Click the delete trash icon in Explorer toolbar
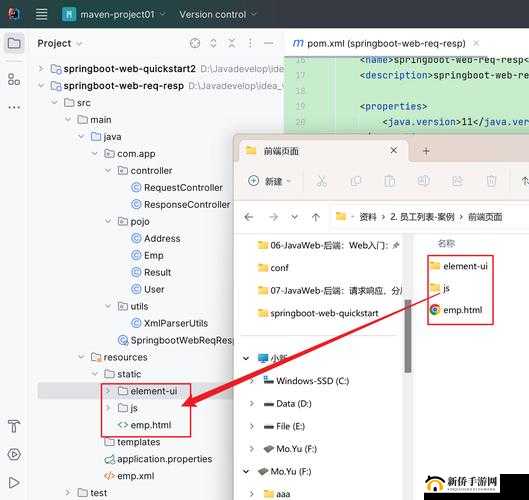Image resolution: width=529 pixels, height=500 pixels. (x=491, y=181)
